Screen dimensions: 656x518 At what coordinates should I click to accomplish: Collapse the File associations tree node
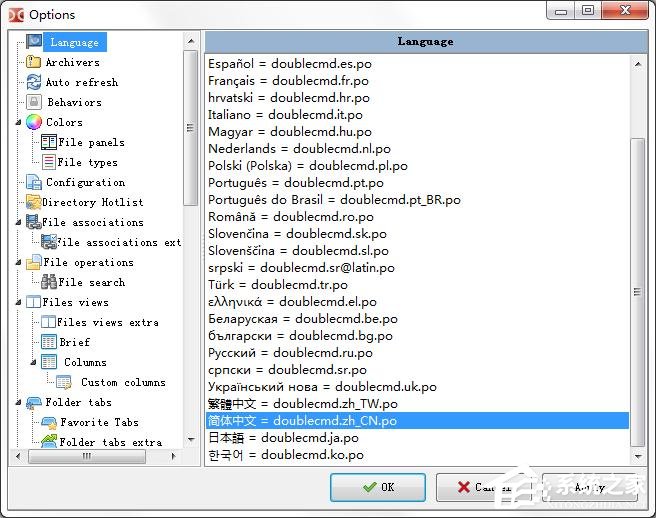tap(18, 222)
